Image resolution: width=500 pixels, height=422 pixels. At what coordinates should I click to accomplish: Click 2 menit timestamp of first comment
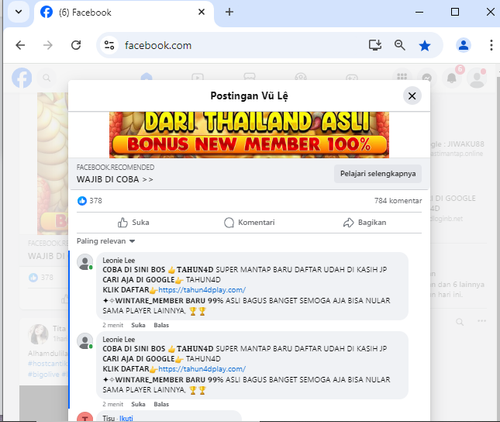click(x=113, y=325)
